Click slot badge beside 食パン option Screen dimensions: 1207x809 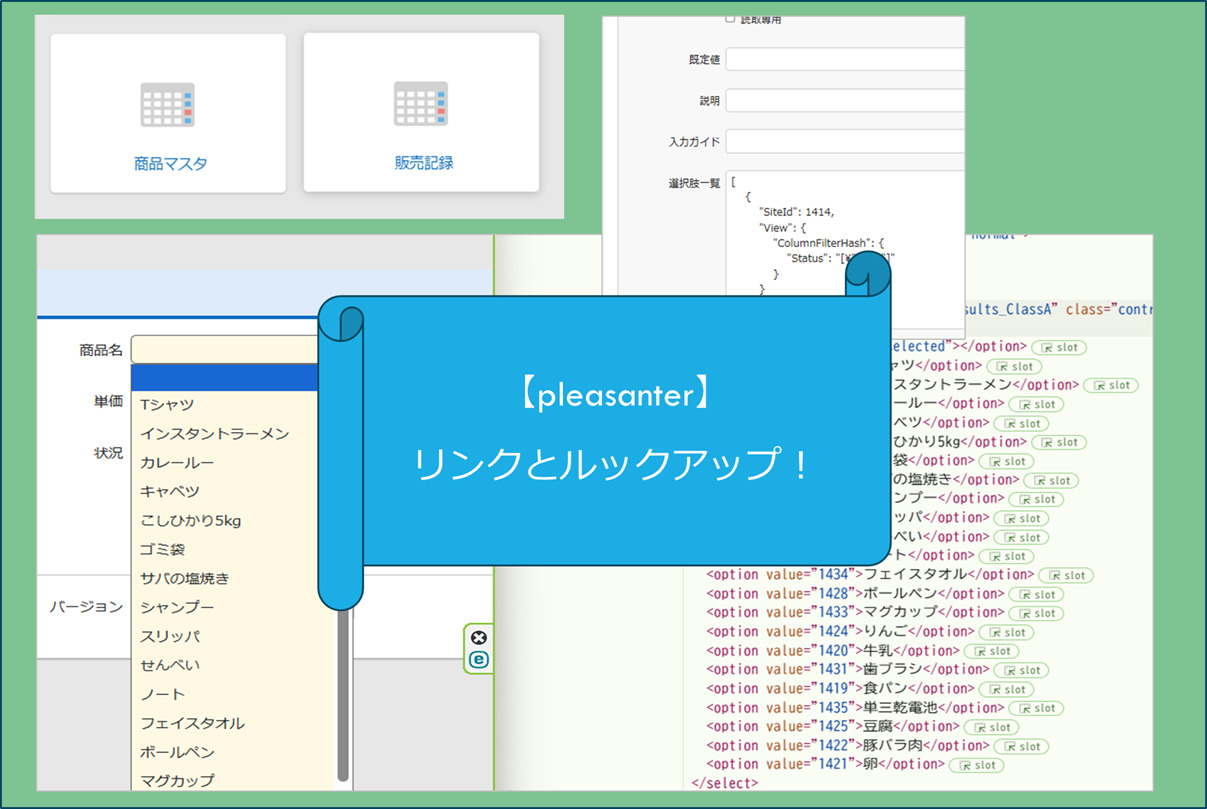click(1006, 689)
